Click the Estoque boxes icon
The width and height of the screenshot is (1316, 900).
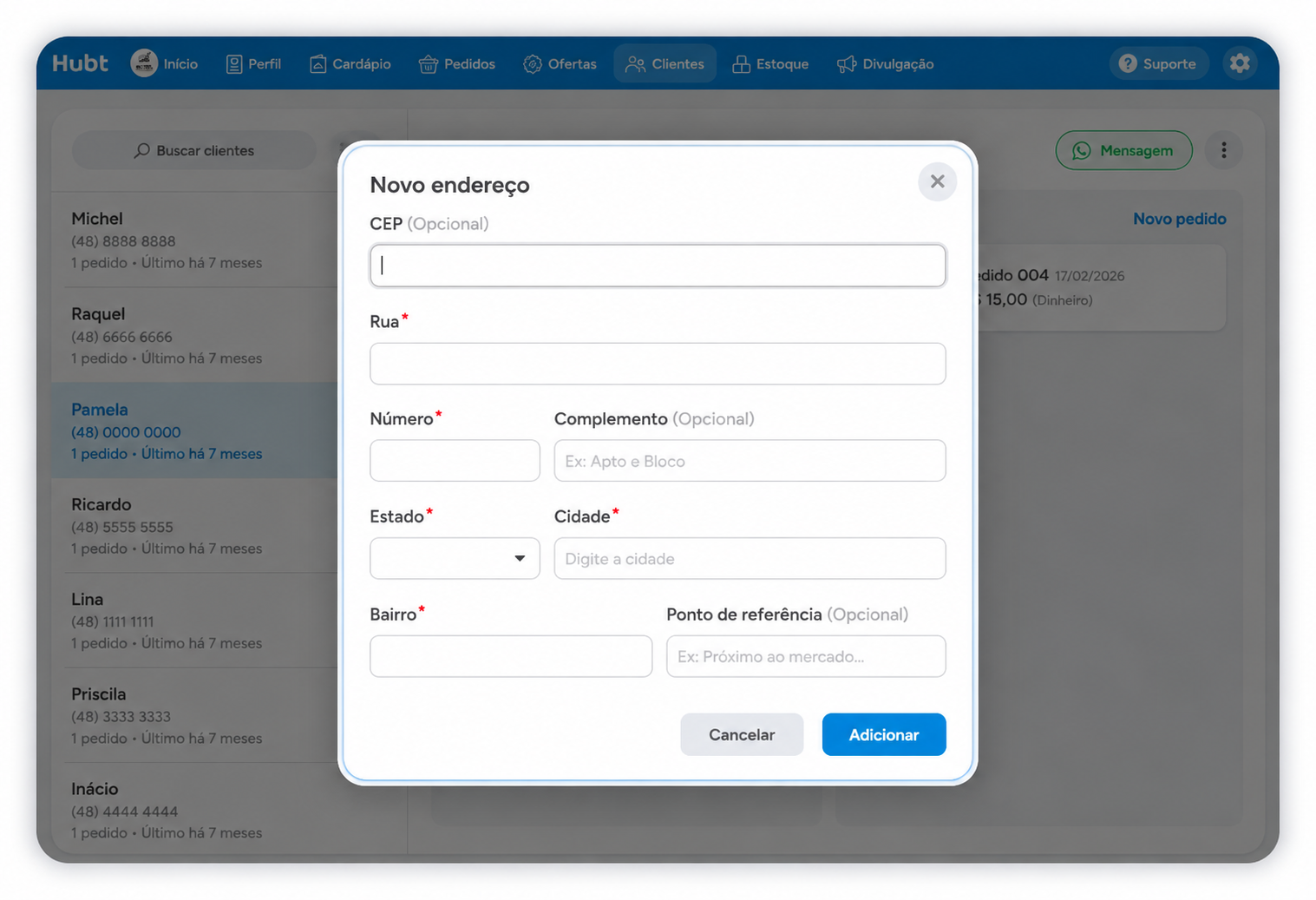pos(741,64)
